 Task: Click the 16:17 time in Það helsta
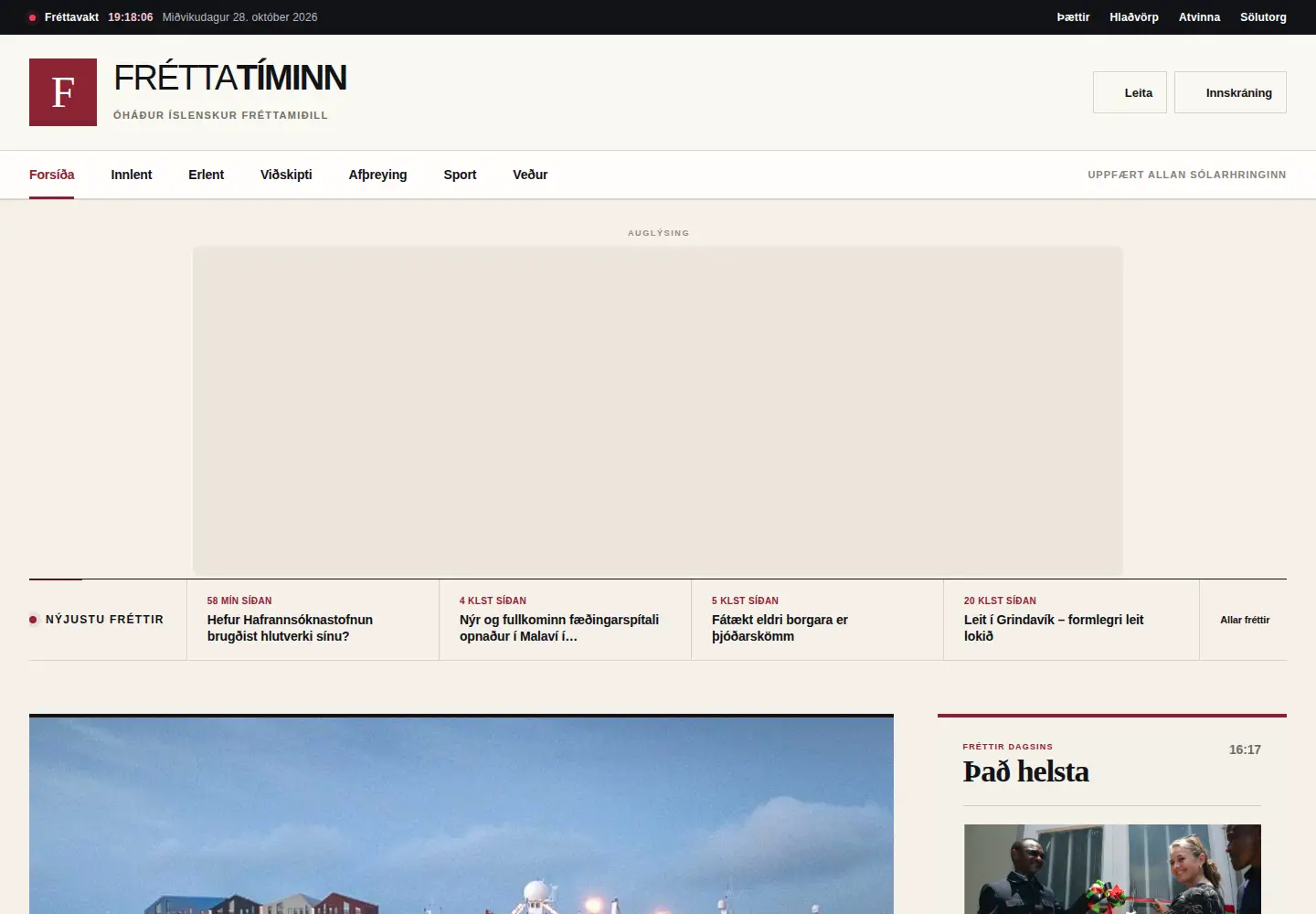pyautogui.click(x=1245, y=749)
